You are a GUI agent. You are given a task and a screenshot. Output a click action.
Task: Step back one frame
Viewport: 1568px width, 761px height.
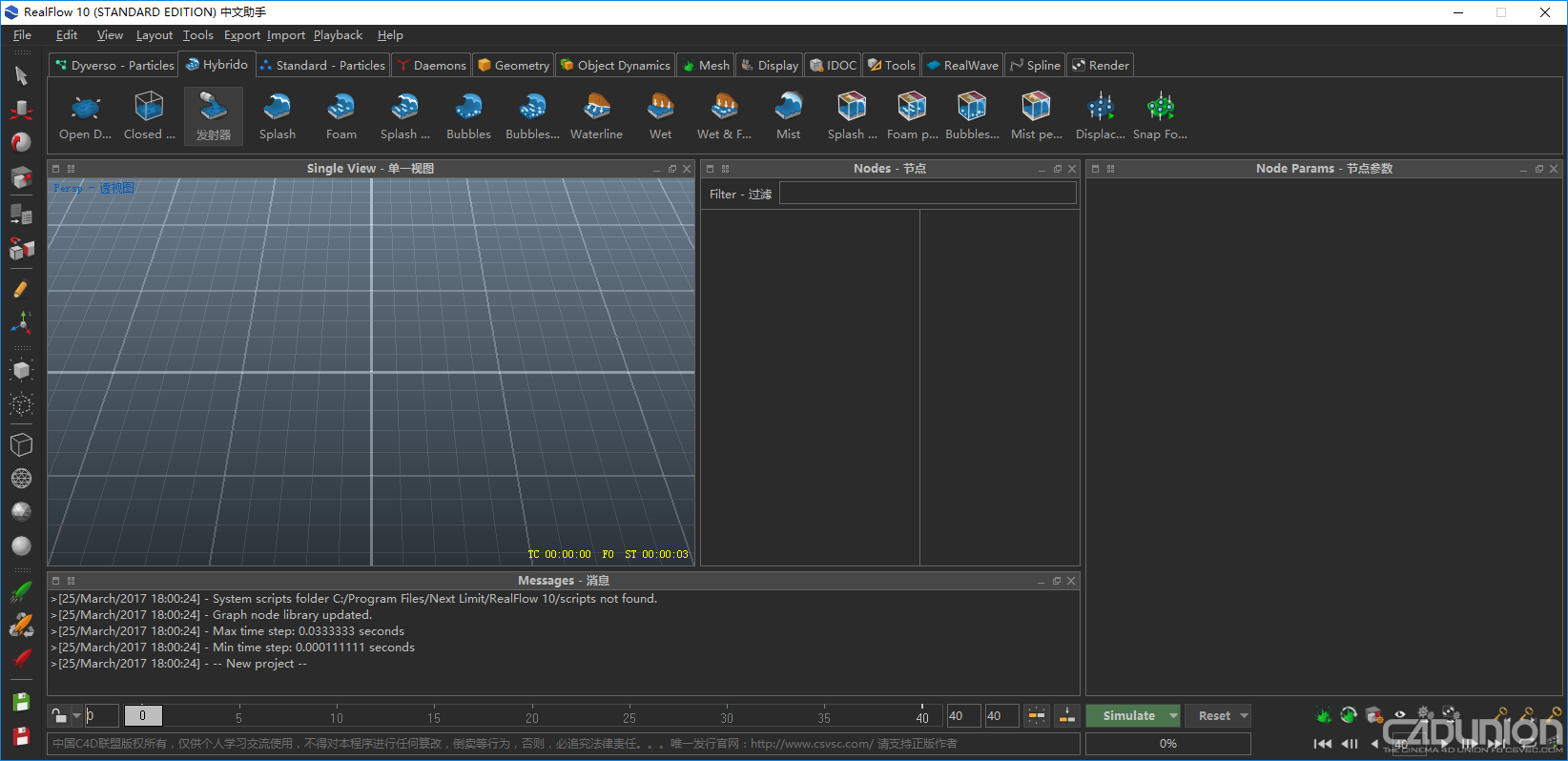(1350, 744)
